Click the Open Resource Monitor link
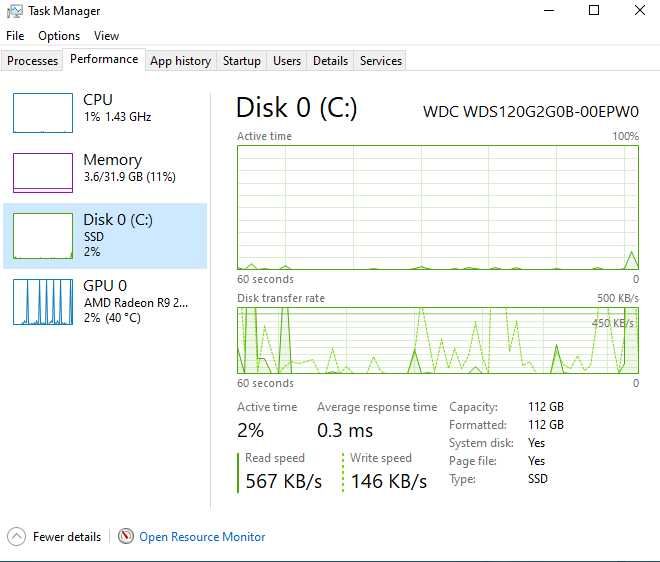Viewport: 660px width, 562px height. coord(202,537)
